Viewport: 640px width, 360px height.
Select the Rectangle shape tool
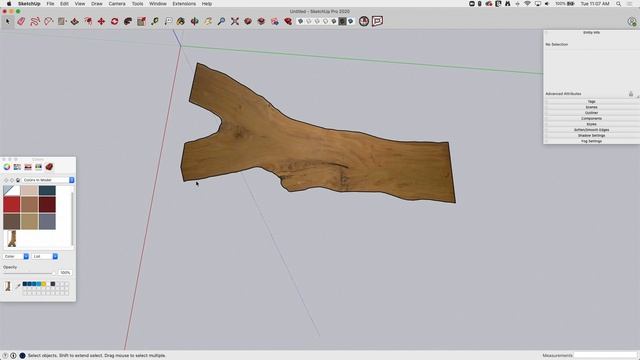pos(62,21)
